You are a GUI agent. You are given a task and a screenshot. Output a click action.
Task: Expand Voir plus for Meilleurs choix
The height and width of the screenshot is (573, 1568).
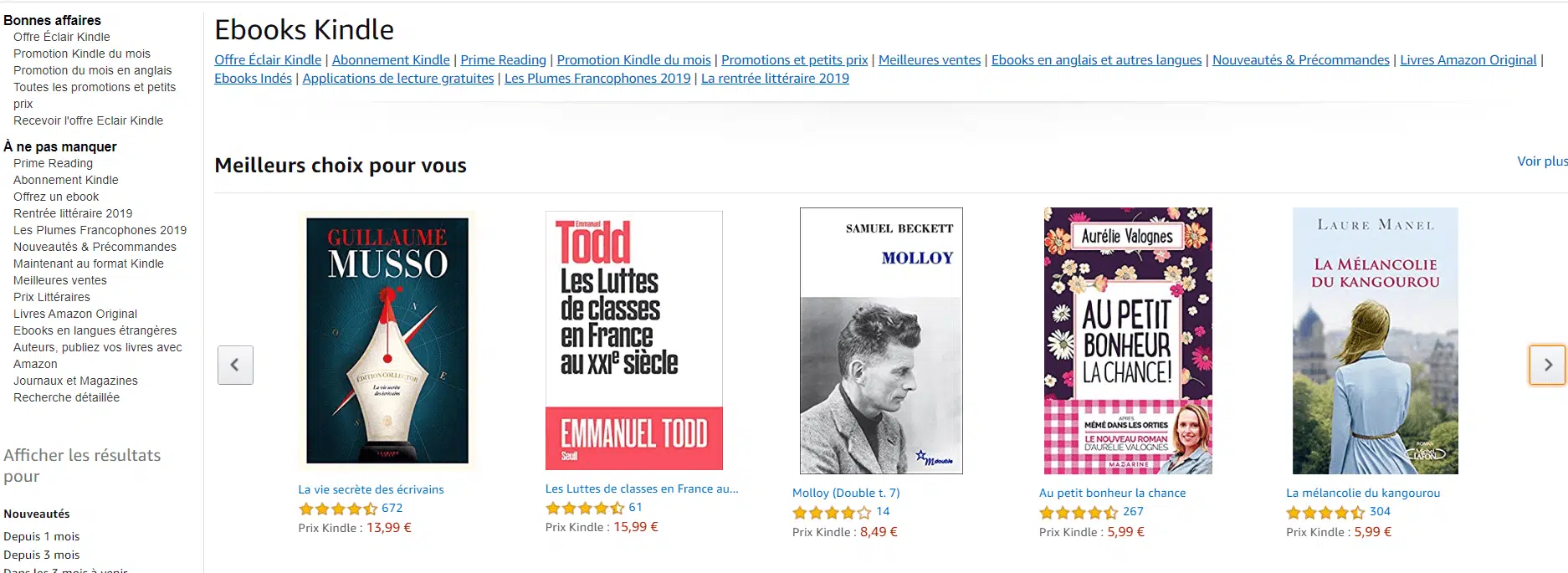point(1542,161)
